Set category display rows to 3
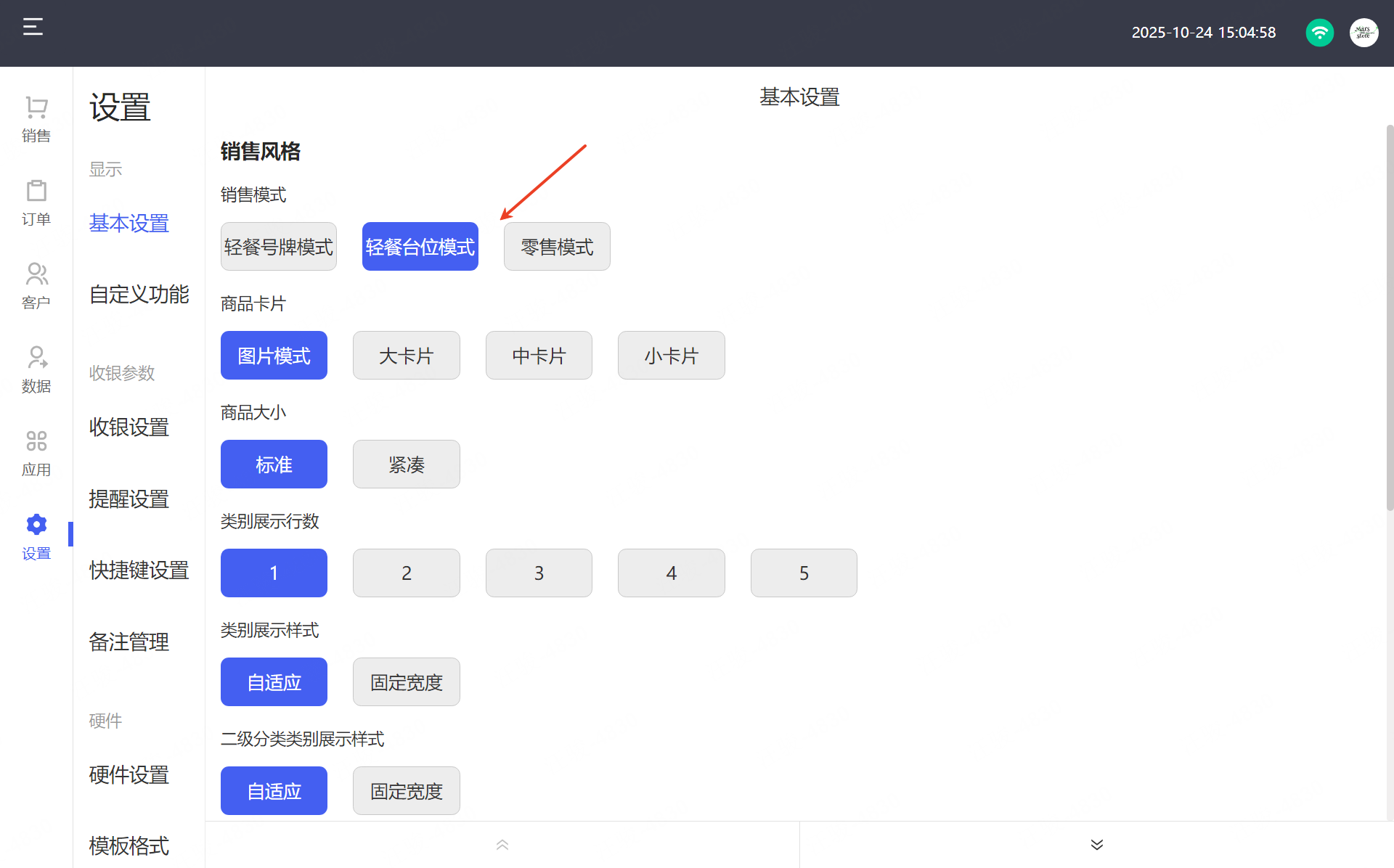Screen dimensions: 1394x868 (539, 573)
